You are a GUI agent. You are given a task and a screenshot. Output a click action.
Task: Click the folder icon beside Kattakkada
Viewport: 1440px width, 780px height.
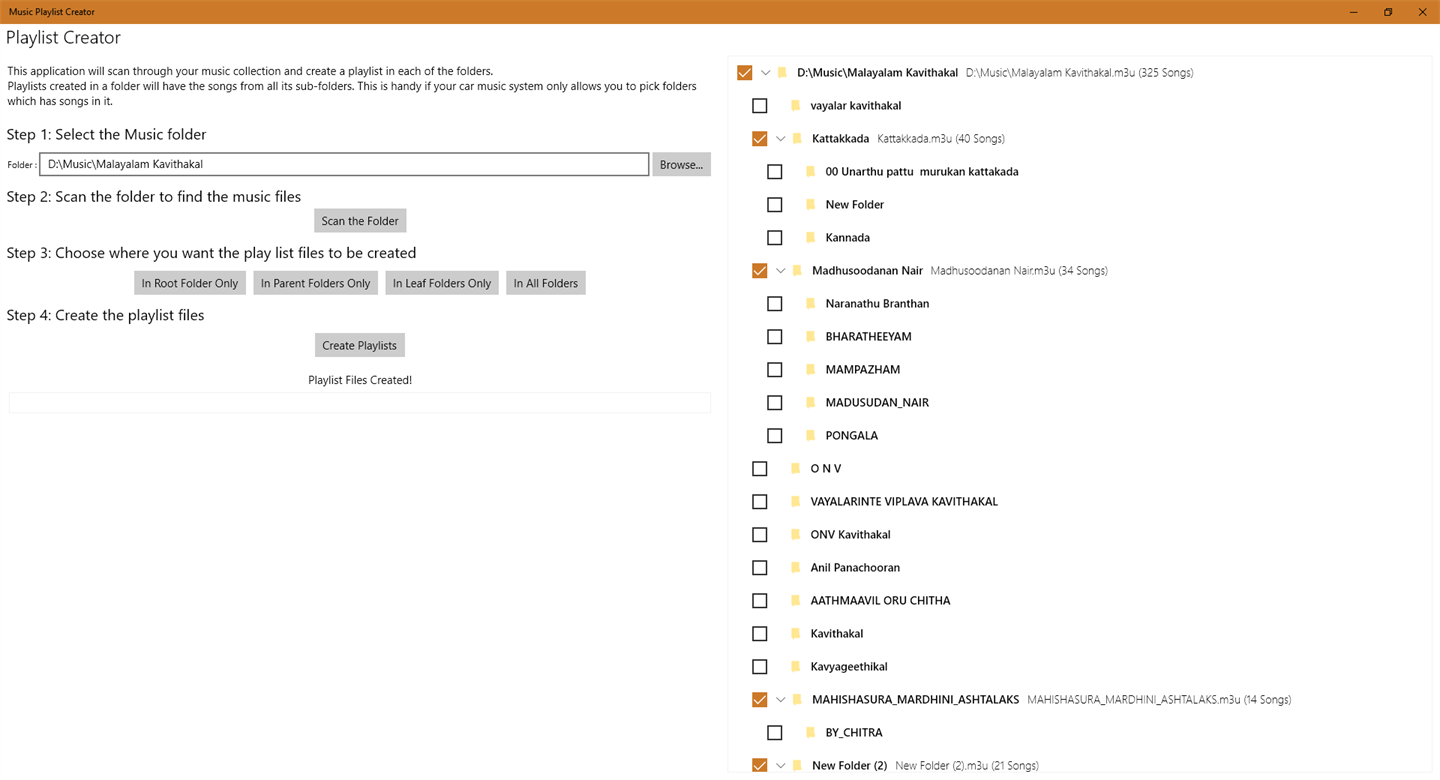[797, 138]
